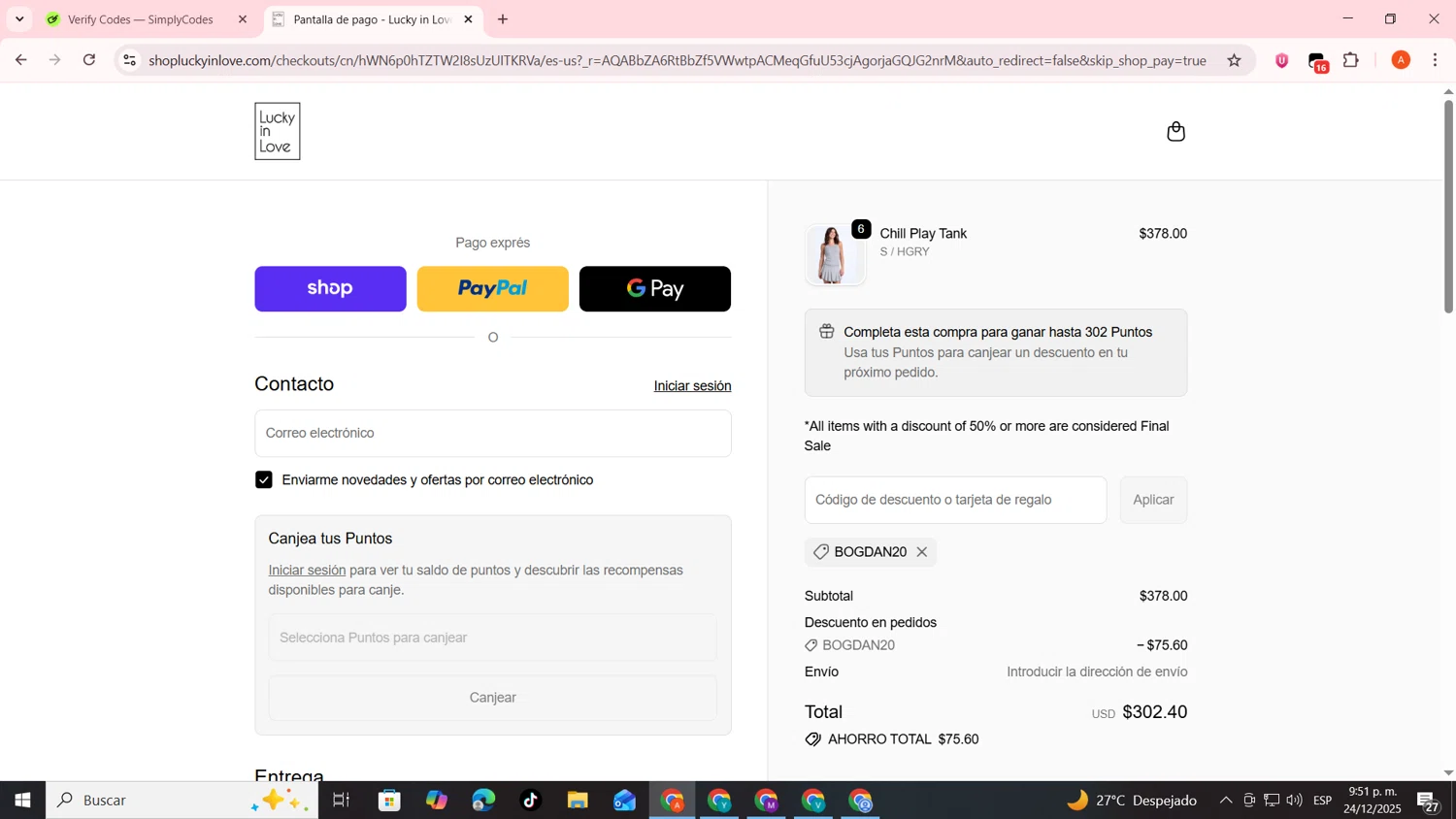Screen dimensions: 1456x819
Task: Go forward in browser history
Action: tap(55, 60)
